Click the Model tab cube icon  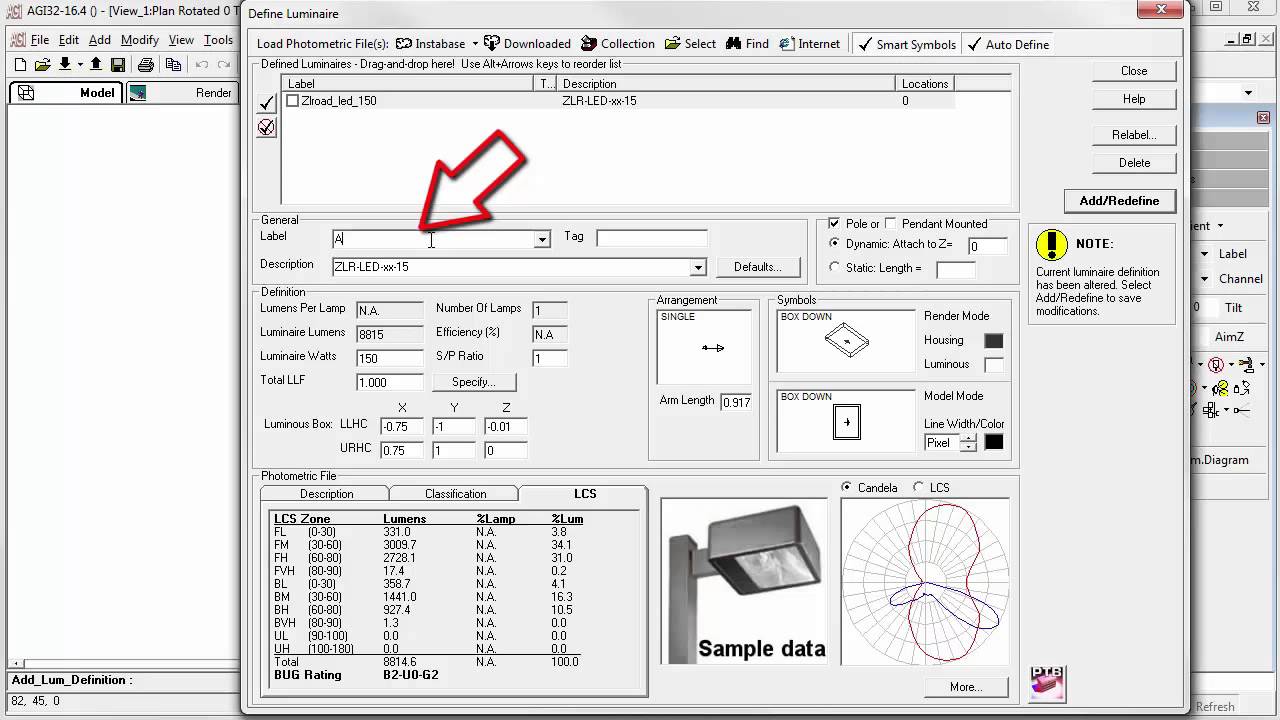point(26,93)
